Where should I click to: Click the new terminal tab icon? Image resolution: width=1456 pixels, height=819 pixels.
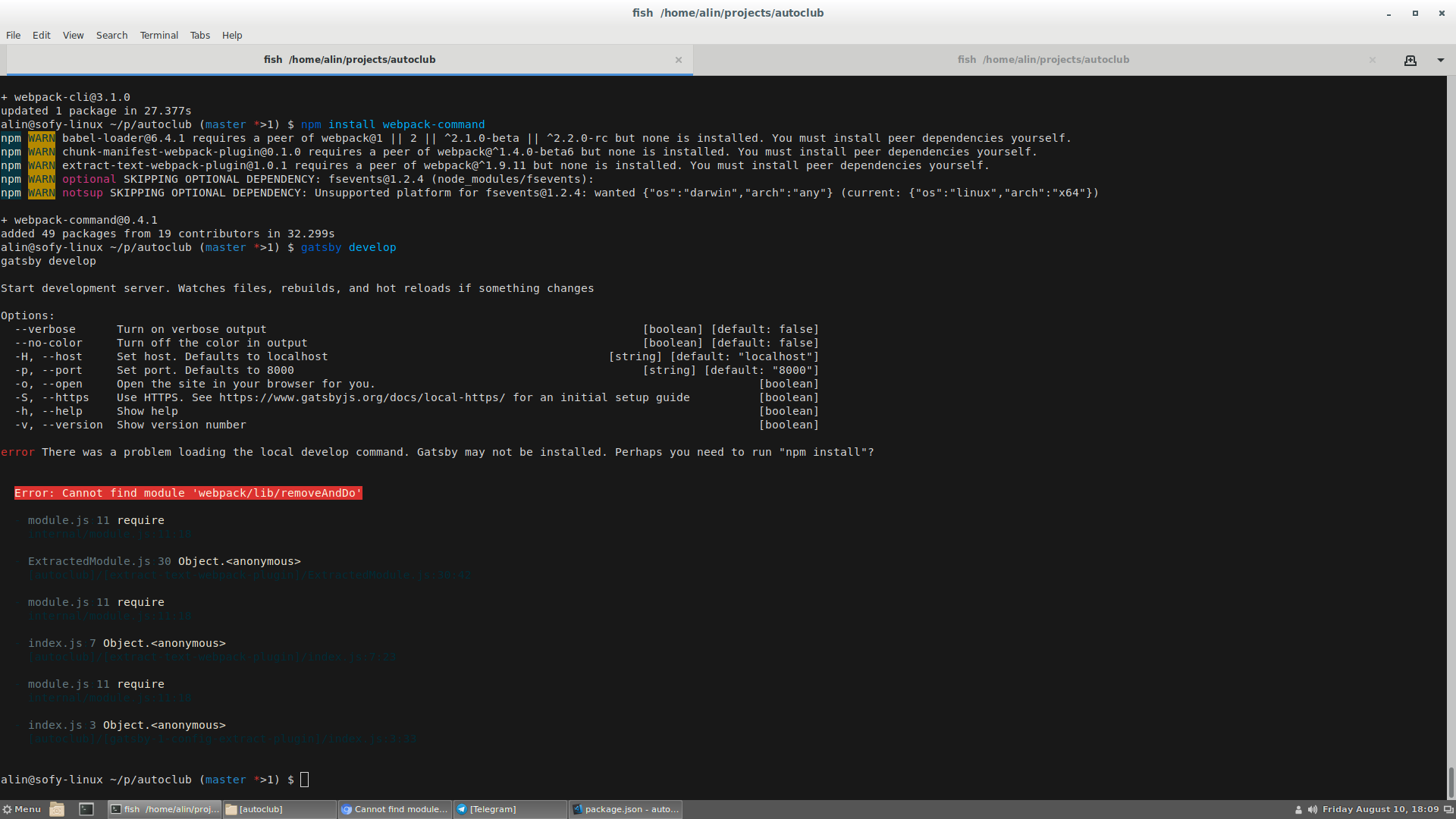click(x=1410, y=60)
